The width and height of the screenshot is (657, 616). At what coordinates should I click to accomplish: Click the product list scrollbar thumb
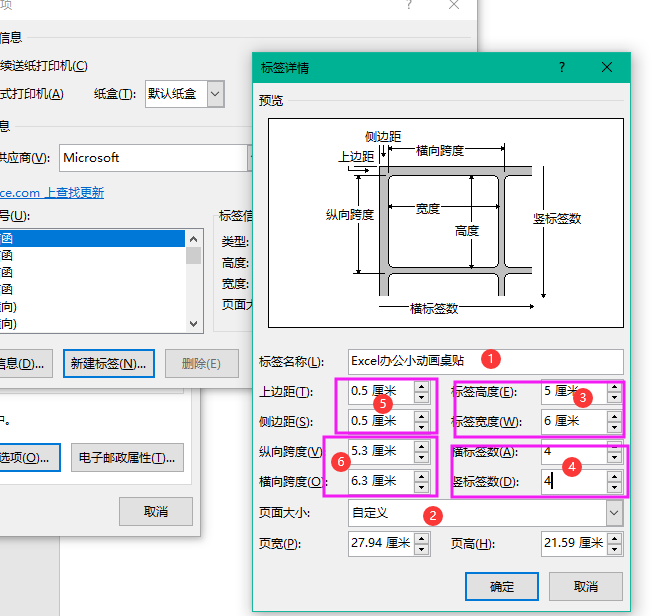point(193,255)
